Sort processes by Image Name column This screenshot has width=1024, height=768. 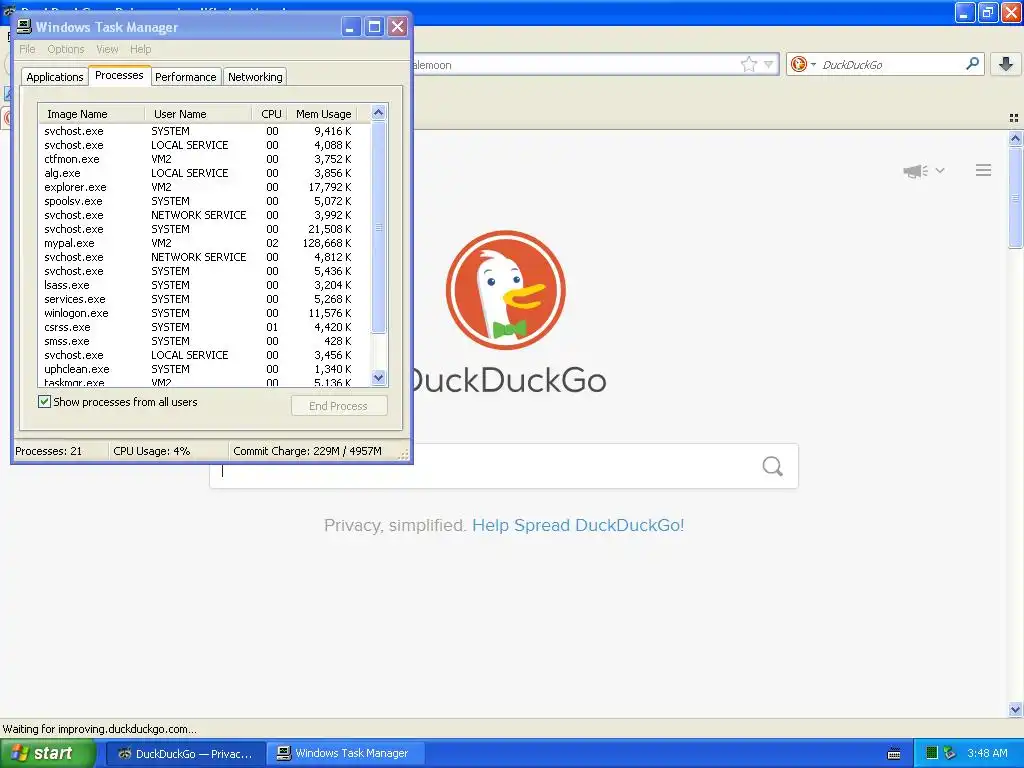91,114
